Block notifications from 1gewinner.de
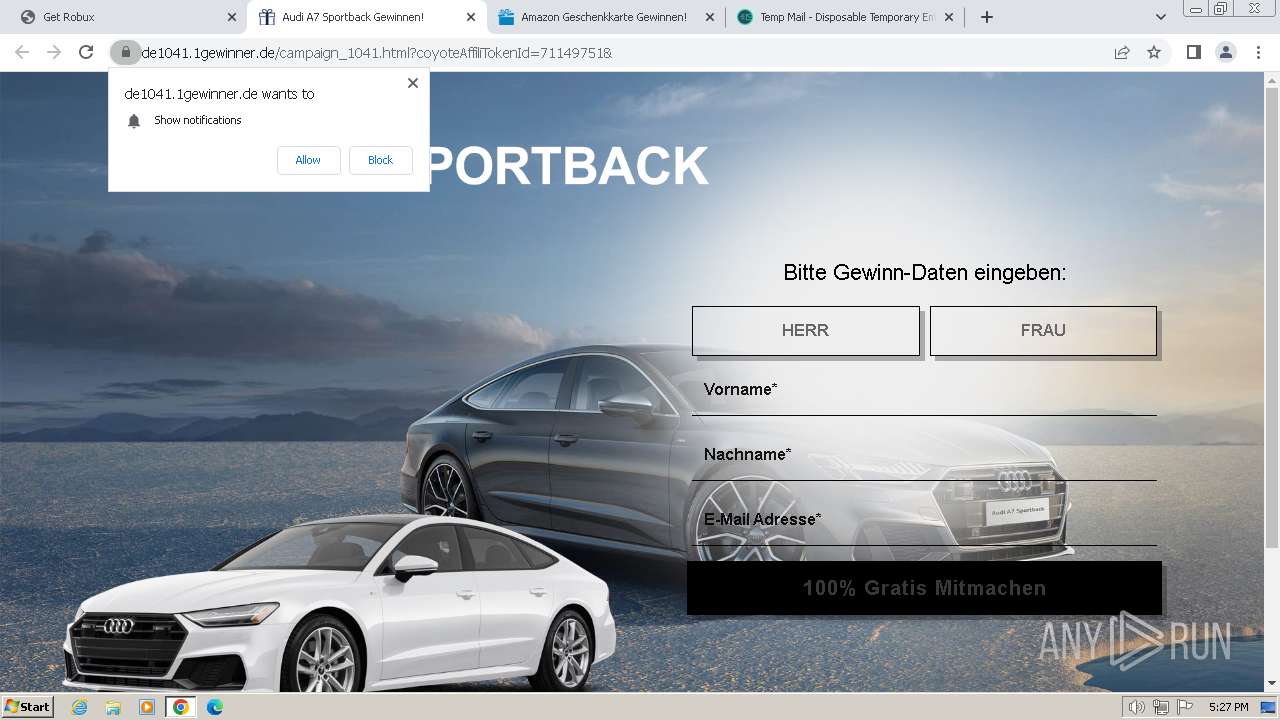 [x=380, y=160]
